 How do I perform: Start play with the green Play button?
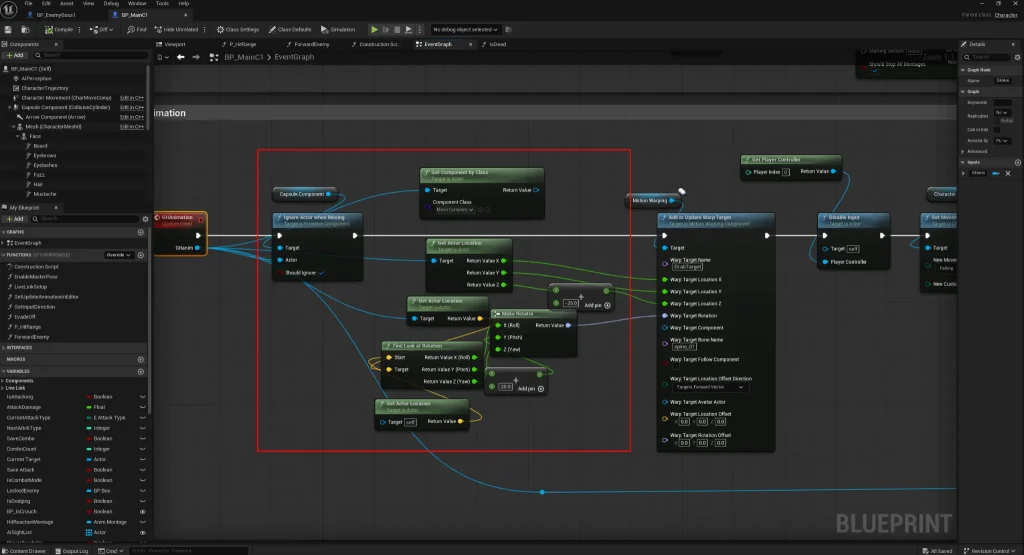374,29
